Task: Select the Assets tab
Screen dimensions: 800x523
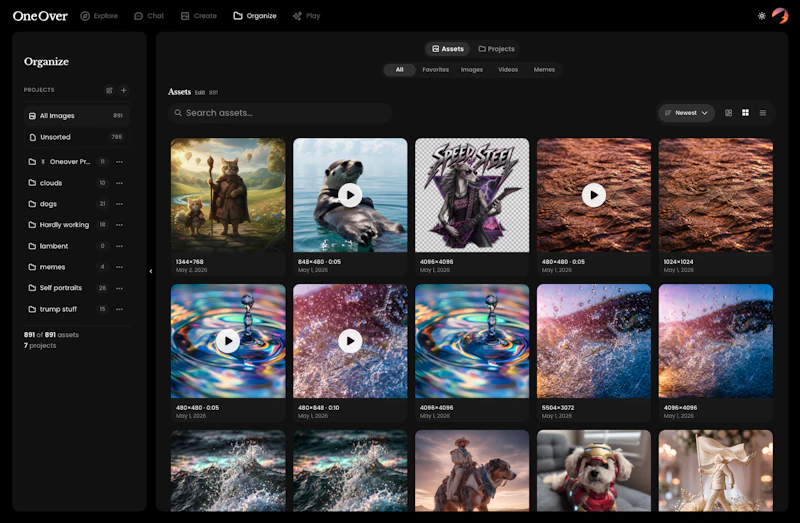Action: click(x=447, y=49)
